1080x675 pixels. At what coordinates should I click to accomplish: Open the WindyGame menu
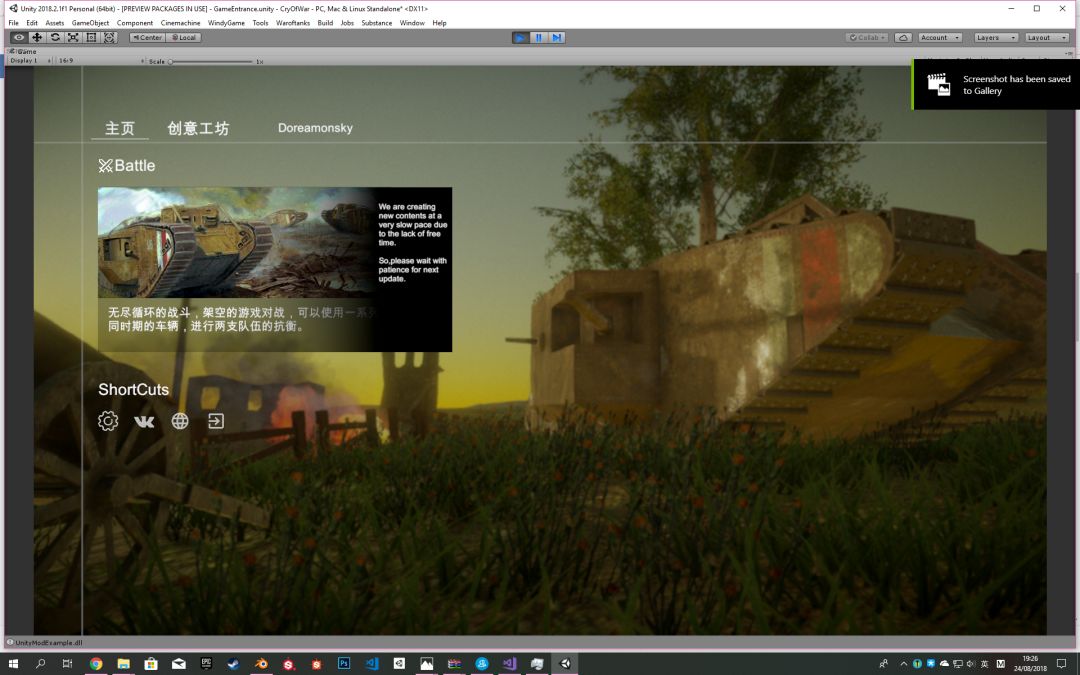pos(226,23)
